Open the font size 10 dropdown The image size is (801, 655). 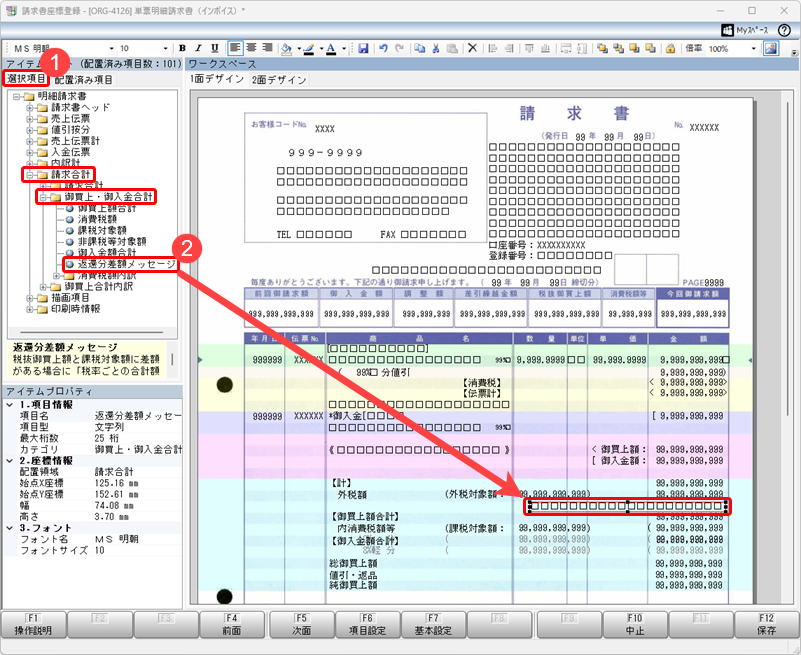click(x=166, y=49)
